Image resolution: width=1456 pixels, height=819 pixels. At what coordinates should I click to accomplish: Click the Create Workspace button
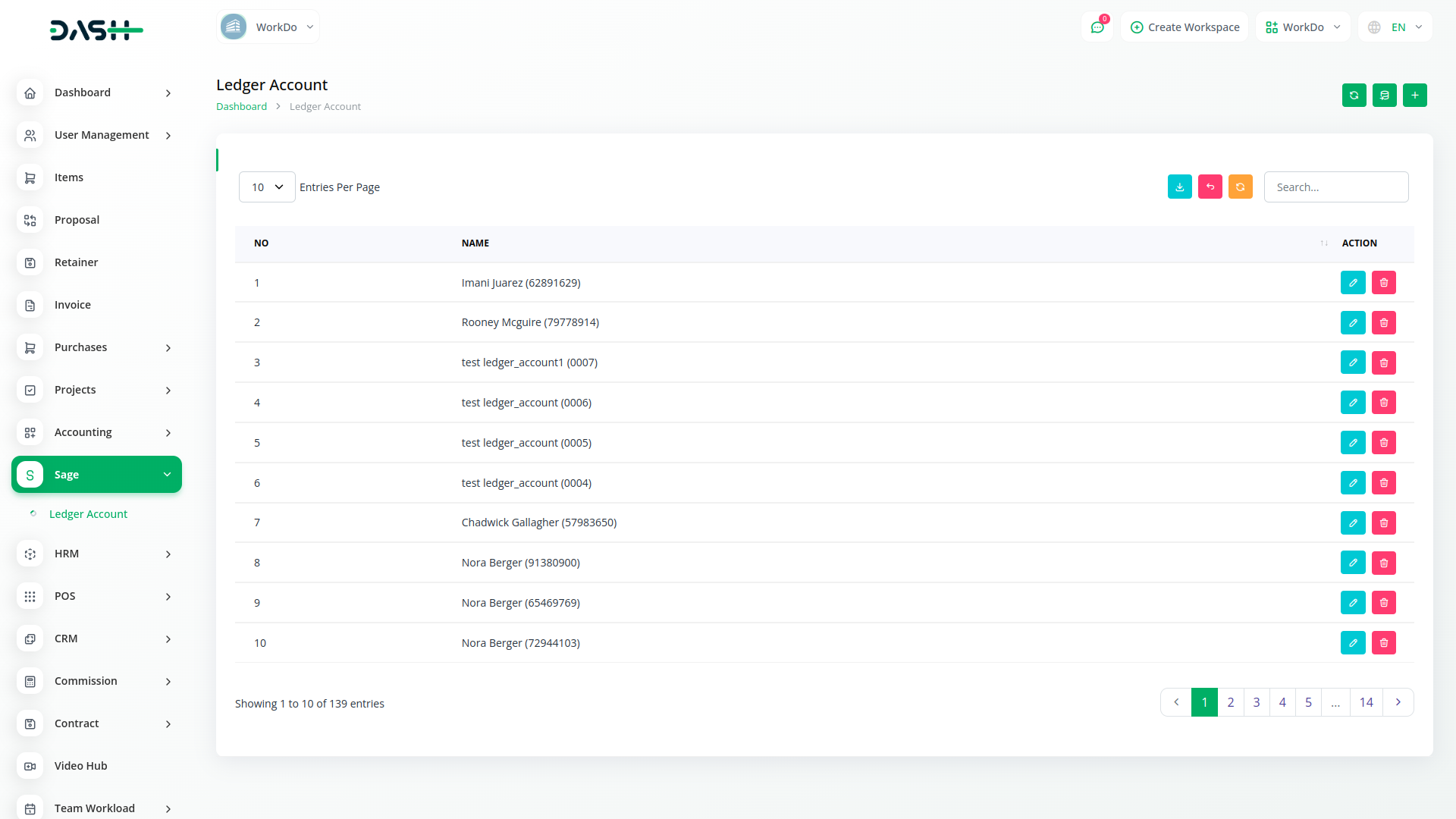click(x=1184, y=27)
